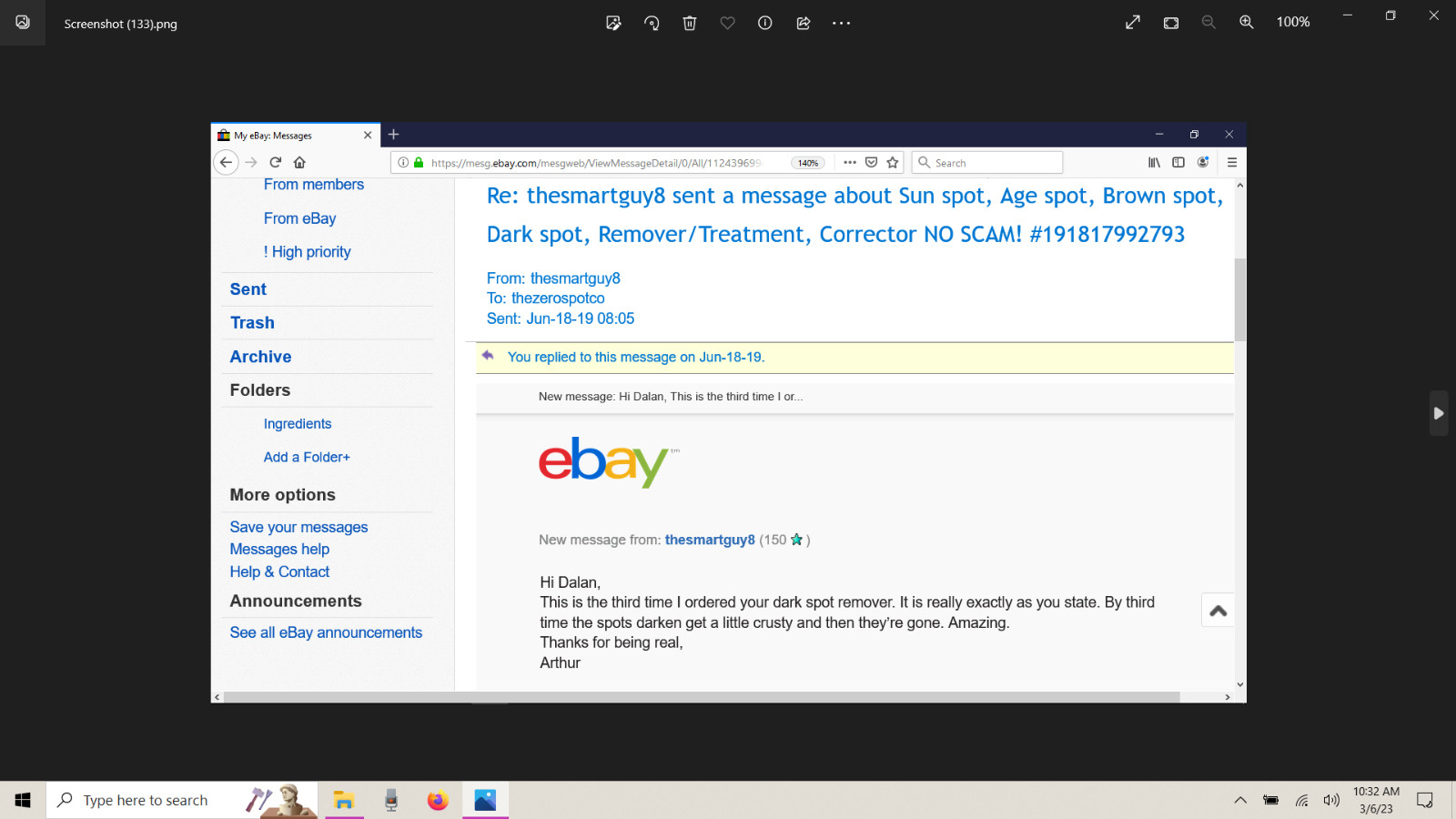Image resolution: width=1456 pixels, height=819 pixels.
Task: Click the thezerospotco recipient name
Action: coord(558,298)
